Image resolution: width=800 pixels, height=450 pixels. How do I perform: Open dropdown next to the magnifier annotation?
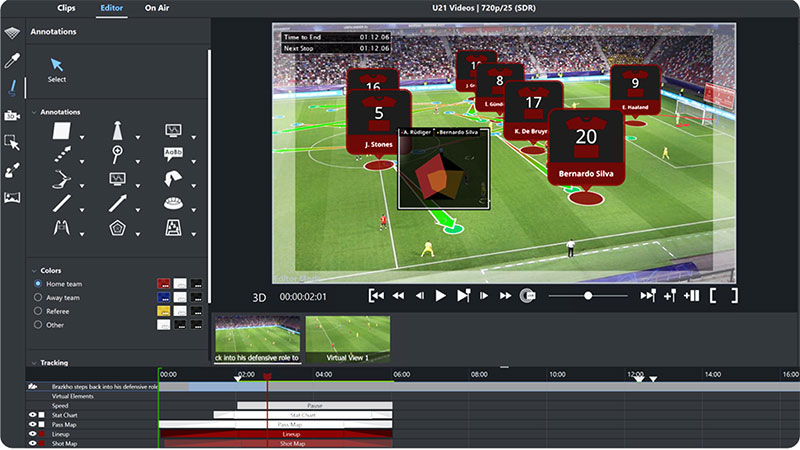137,162
